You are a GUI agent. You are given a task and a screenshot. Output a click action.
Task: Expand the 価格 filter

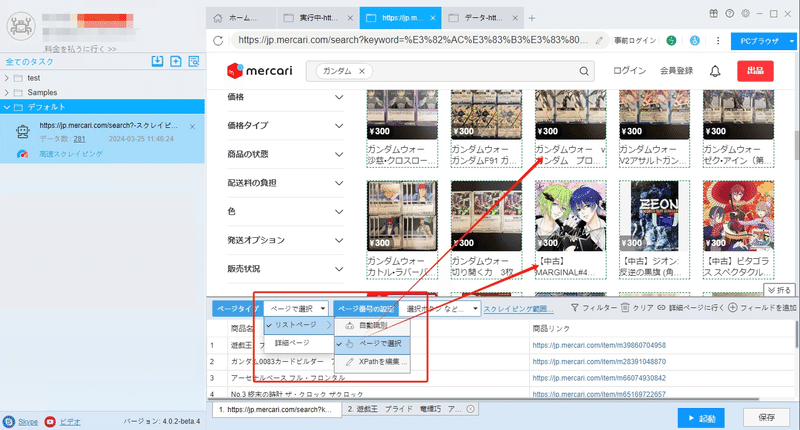coord(339,97)
